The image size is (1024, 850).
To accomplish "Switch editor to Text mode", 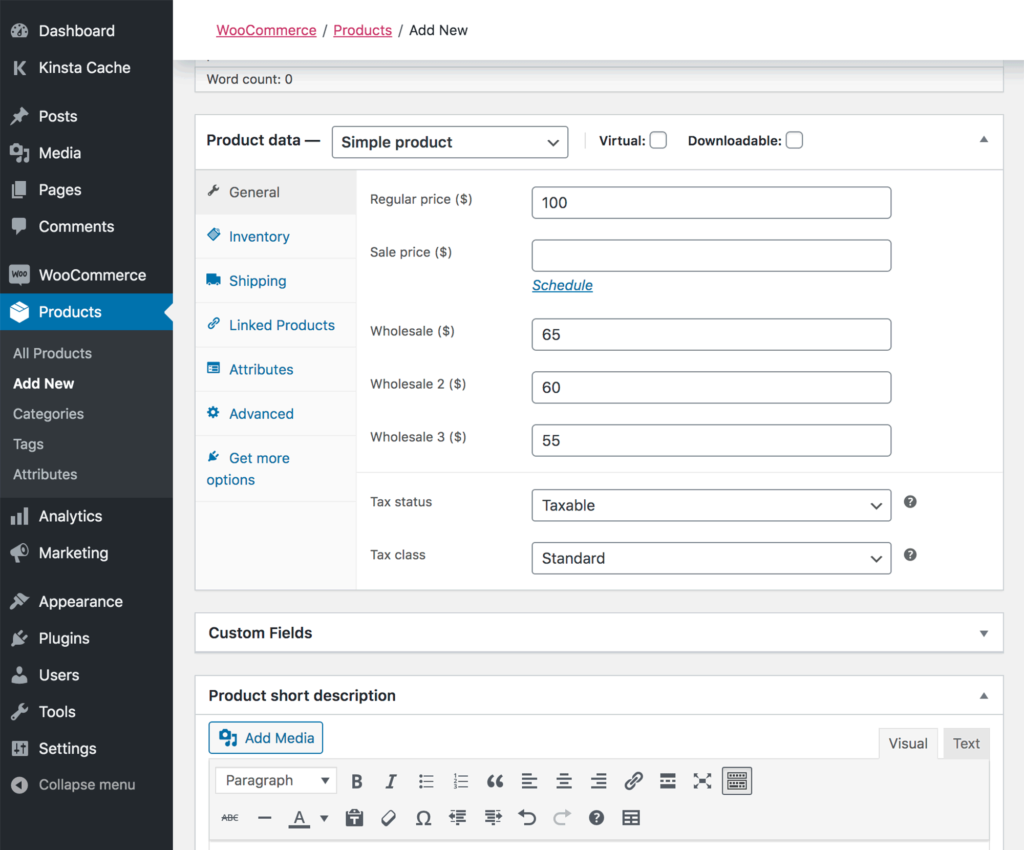I will pos(966,744).
